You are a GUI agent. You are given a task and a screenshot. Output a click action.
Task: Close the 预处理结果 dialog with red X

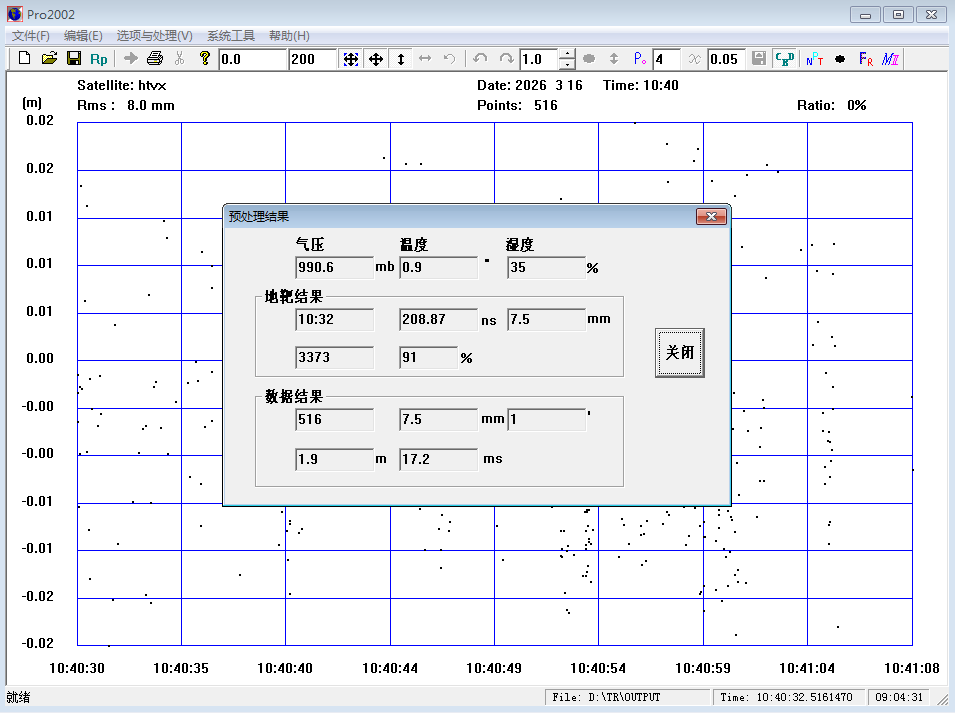711,216
